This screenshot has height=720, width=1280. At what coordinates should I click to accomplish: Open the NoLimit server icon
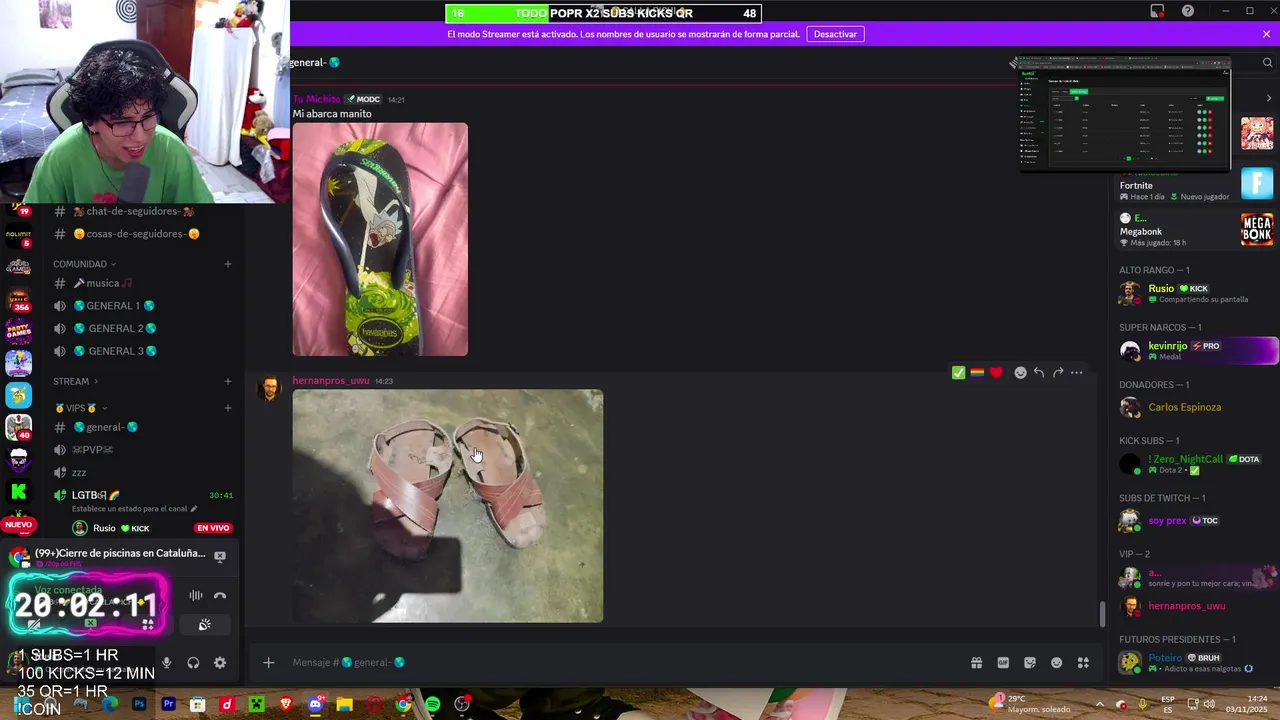[18, 236]
